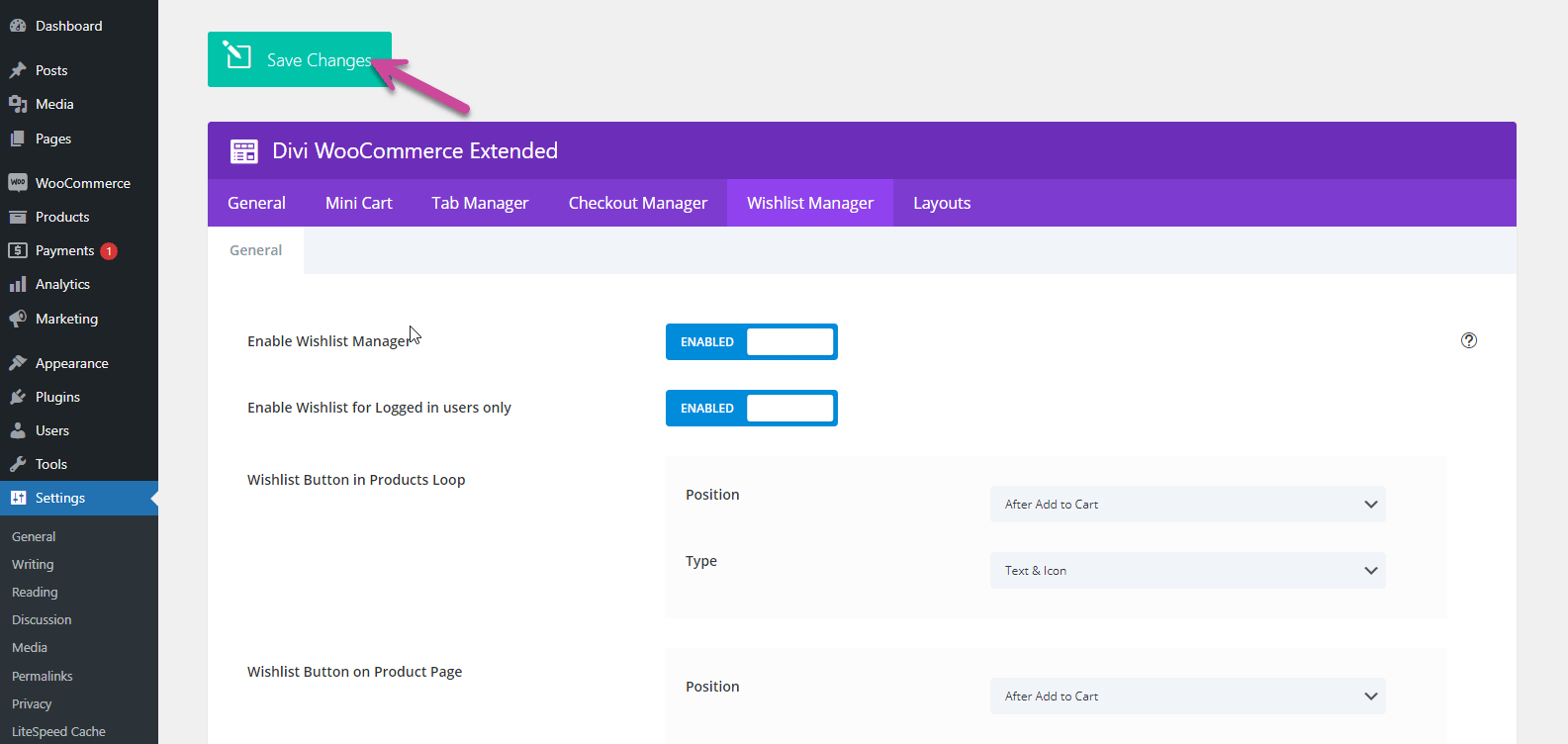Go to the Layouts tab
The image size is (1568, 744).
(942, 203)
